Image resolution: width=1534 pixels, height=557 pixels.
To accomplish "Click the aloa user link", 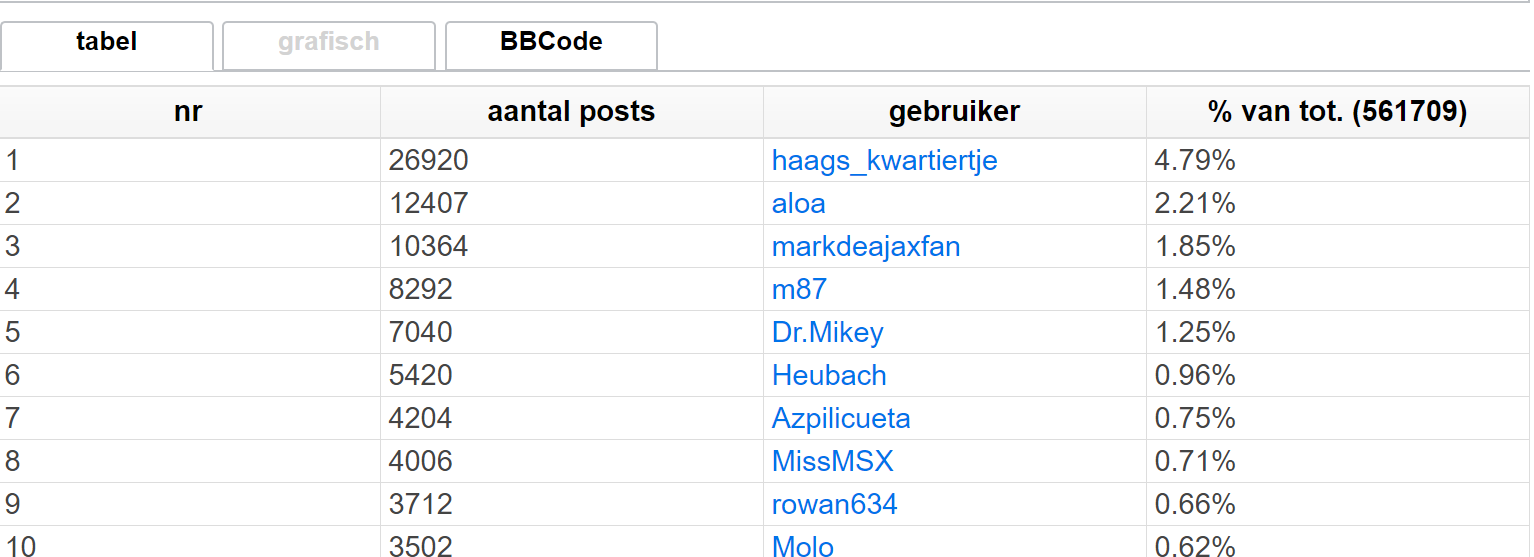I will tap(798, 204).
